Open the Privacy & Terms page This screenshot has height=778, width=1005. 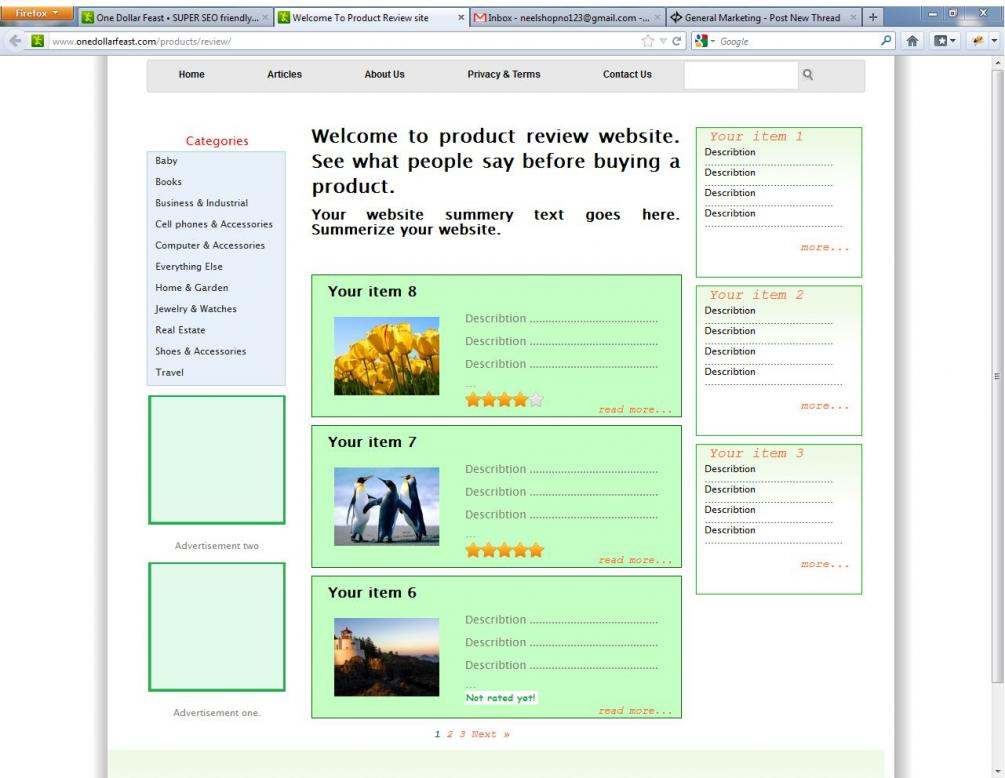pyautogui.click(x=504, y=74)
